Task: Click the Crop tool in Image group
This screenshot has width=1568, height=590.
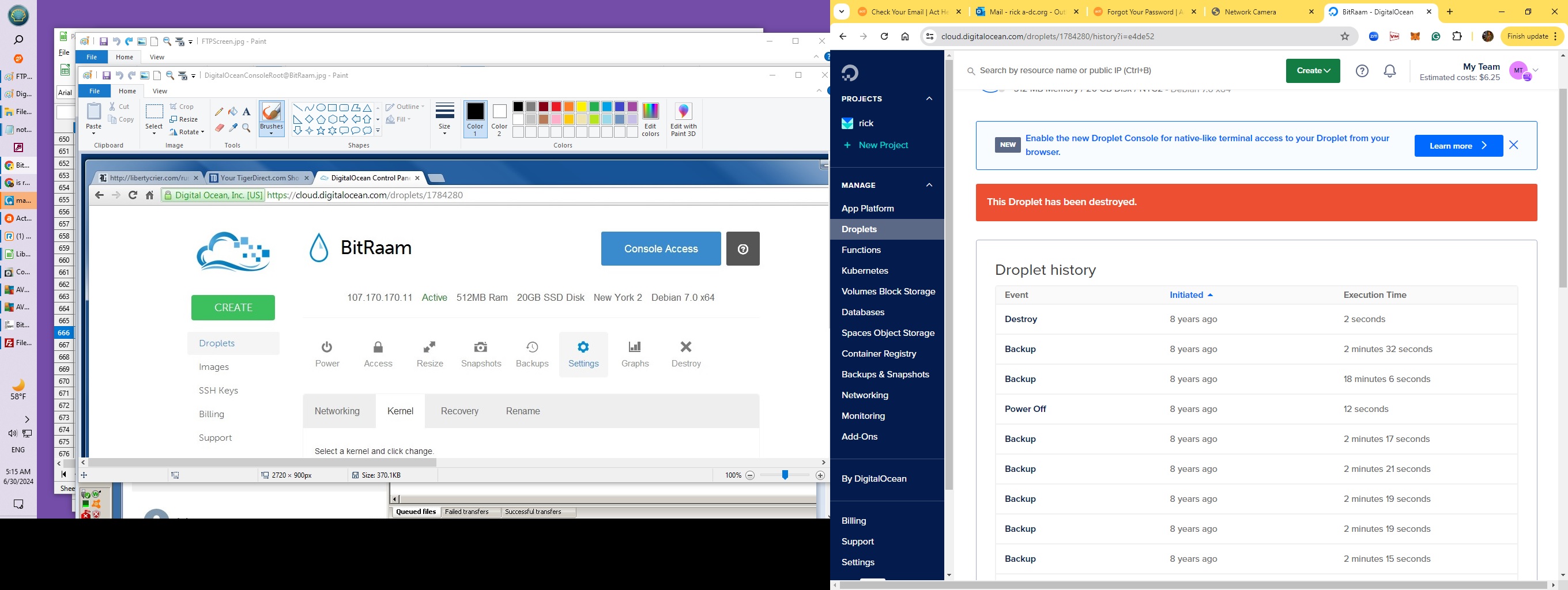Action: [x=182, y=107]
